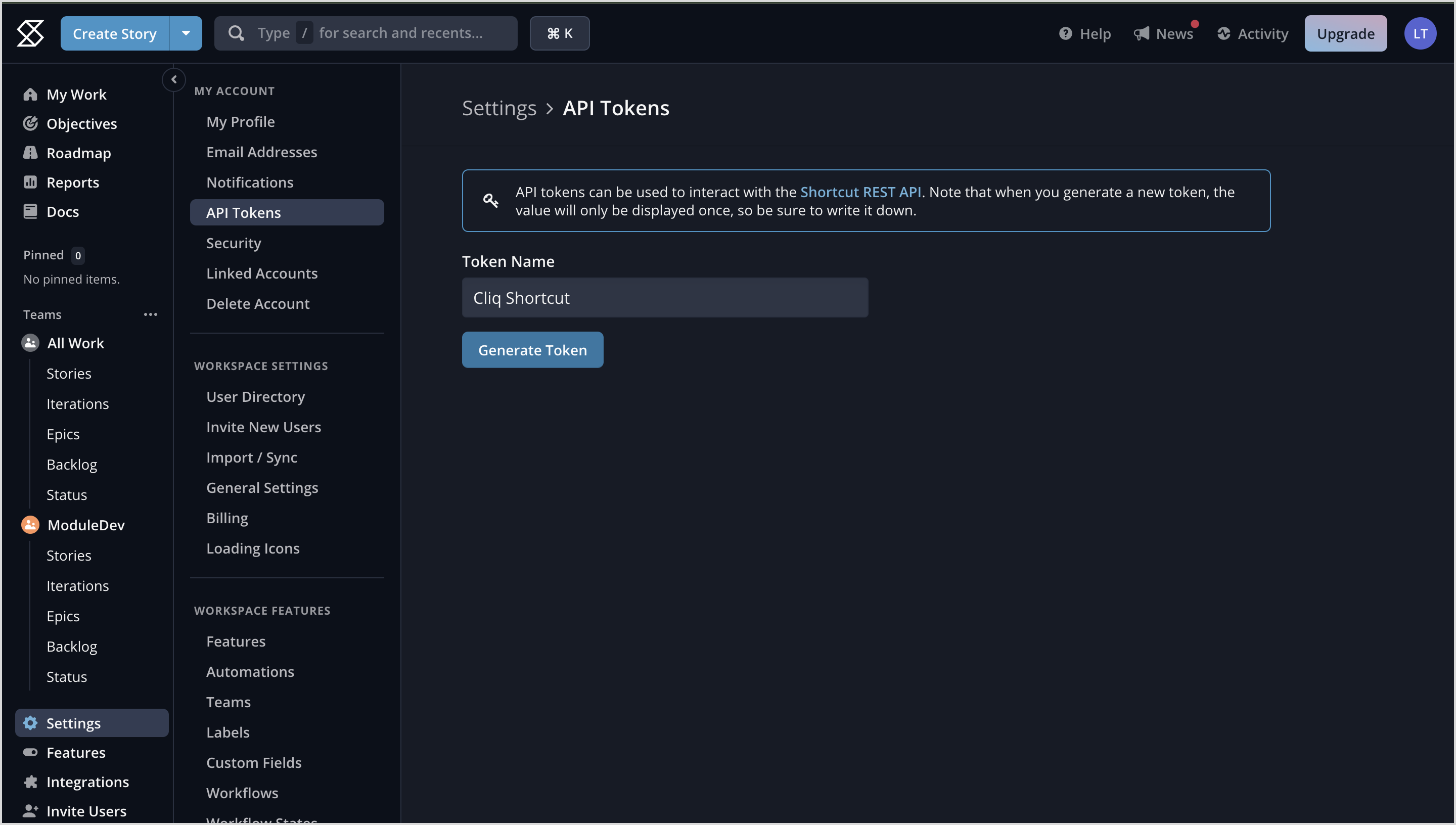Screen dimensions: 1456x825
Task: Collapse the left sidebar with chevron
Action: [x=174, y=79]
